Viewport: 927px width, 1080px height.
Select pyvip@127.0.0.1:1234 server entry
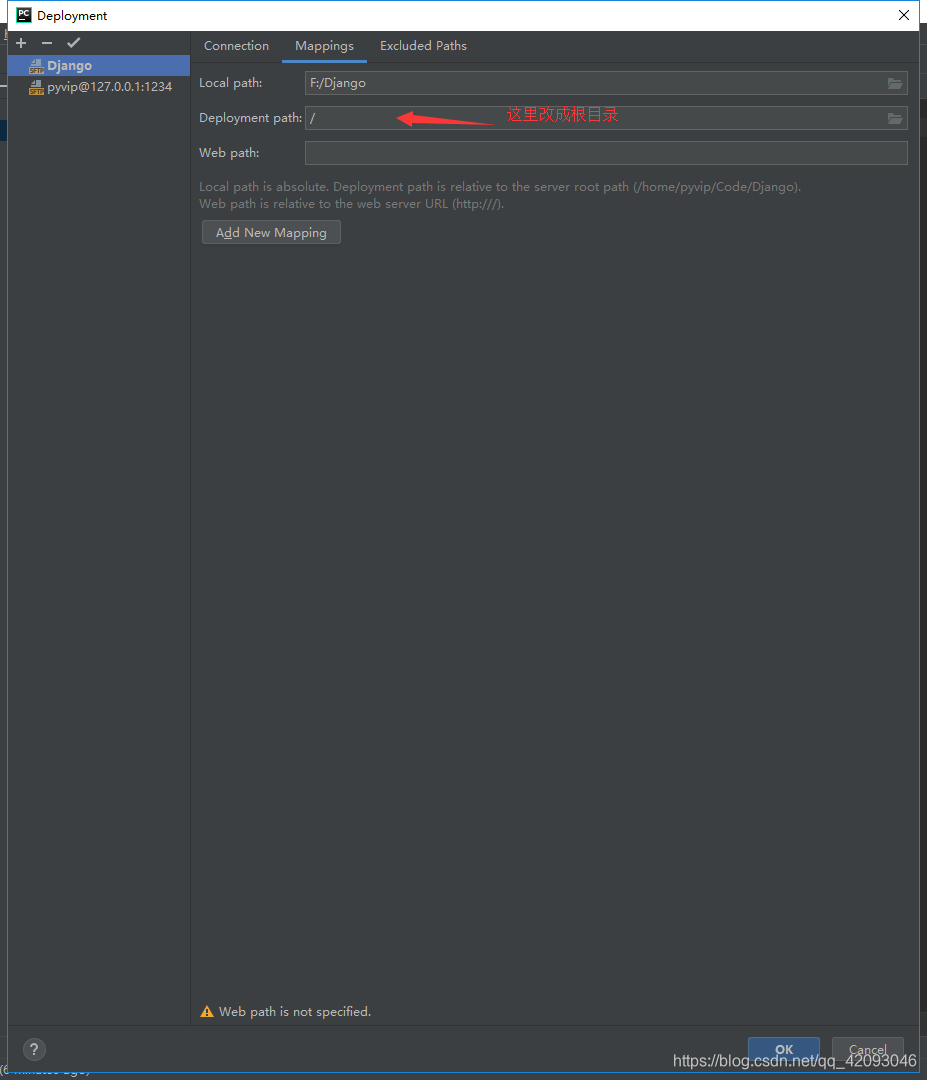click(x=98, y=86)
